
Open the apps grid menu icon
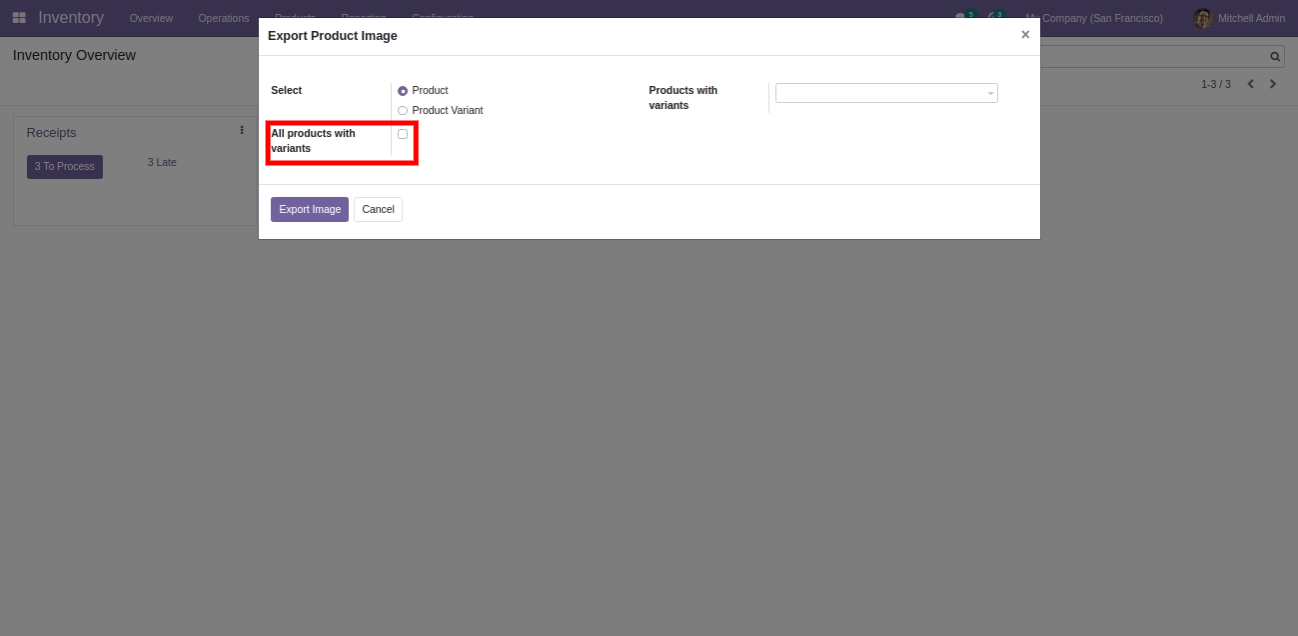tap(19, 18)
